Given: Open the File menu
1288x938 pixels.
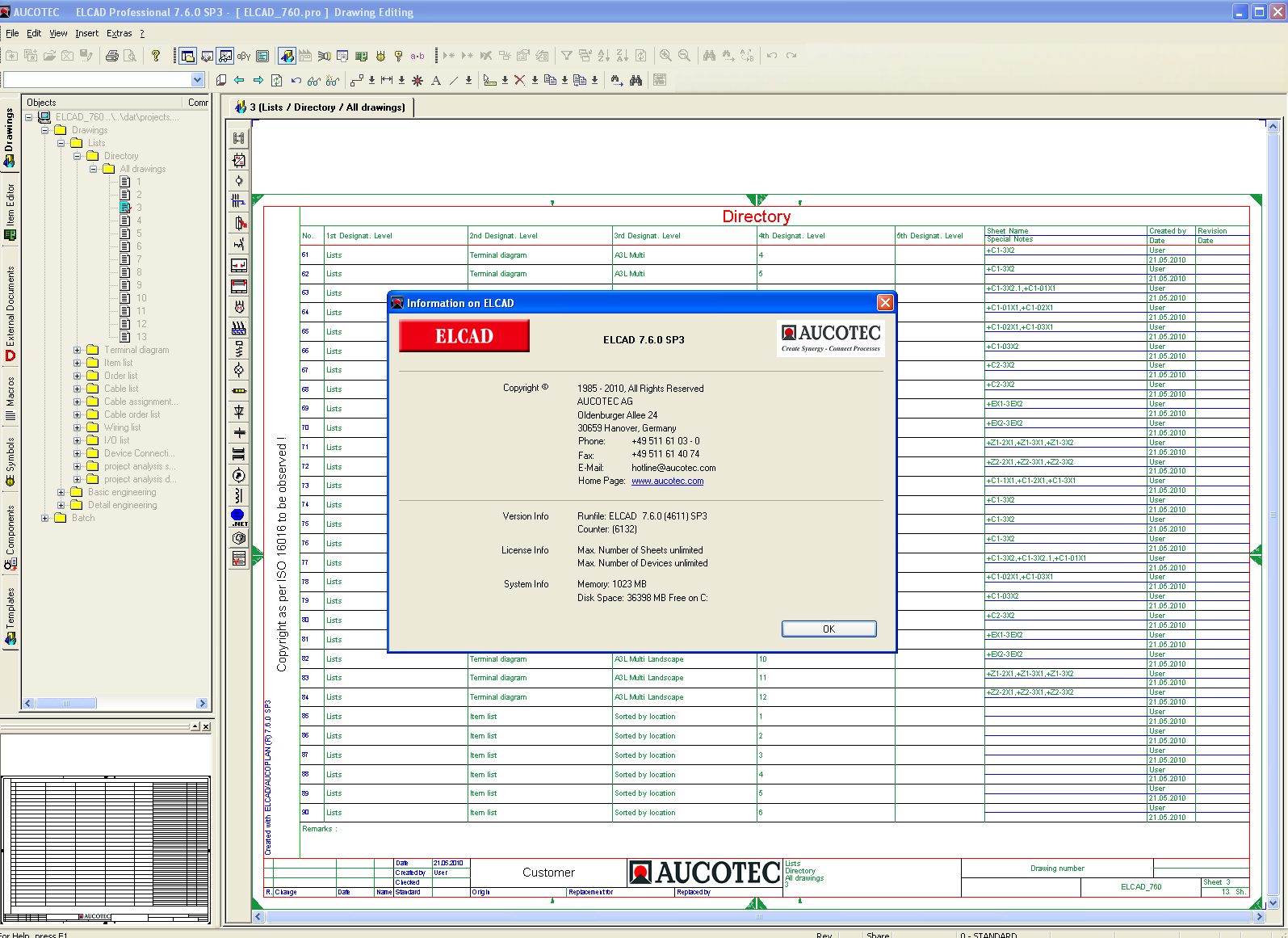Looking at the screenshot, I should point(12,33).
